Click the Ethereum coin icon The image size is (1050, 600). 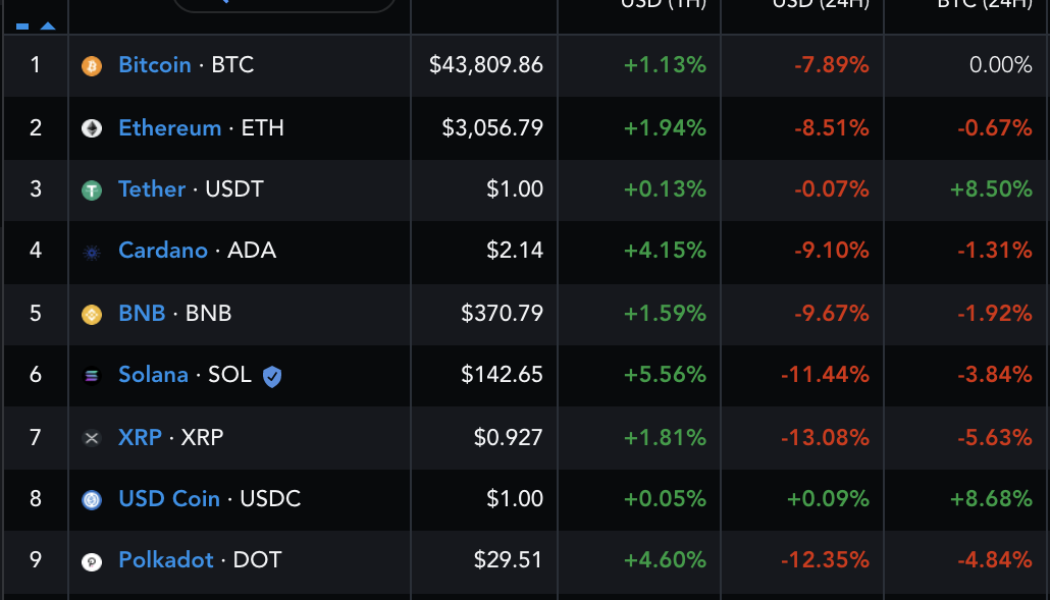pyautogui.click(x=92, y=127)
